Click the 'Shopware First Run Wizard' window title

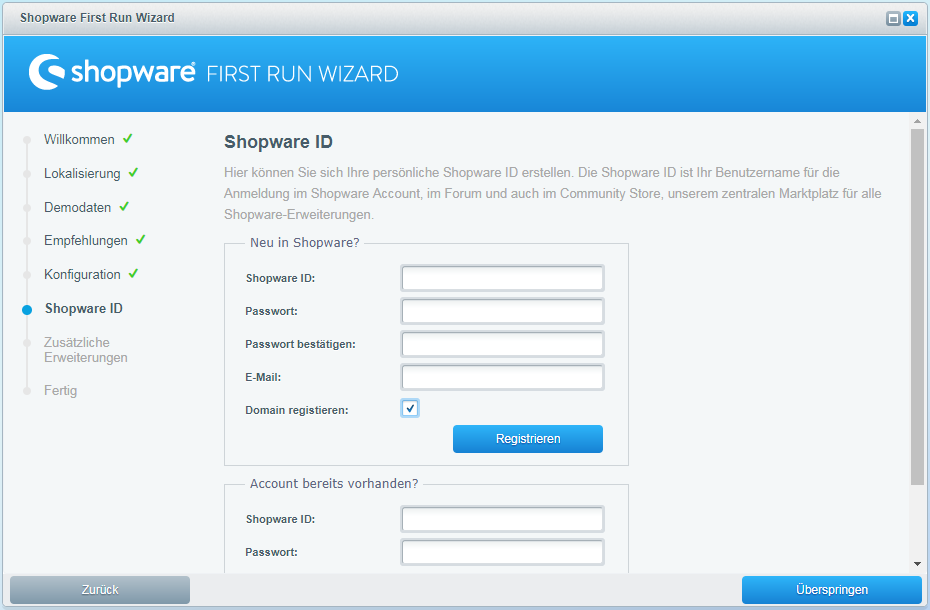[x=97, y=18]
